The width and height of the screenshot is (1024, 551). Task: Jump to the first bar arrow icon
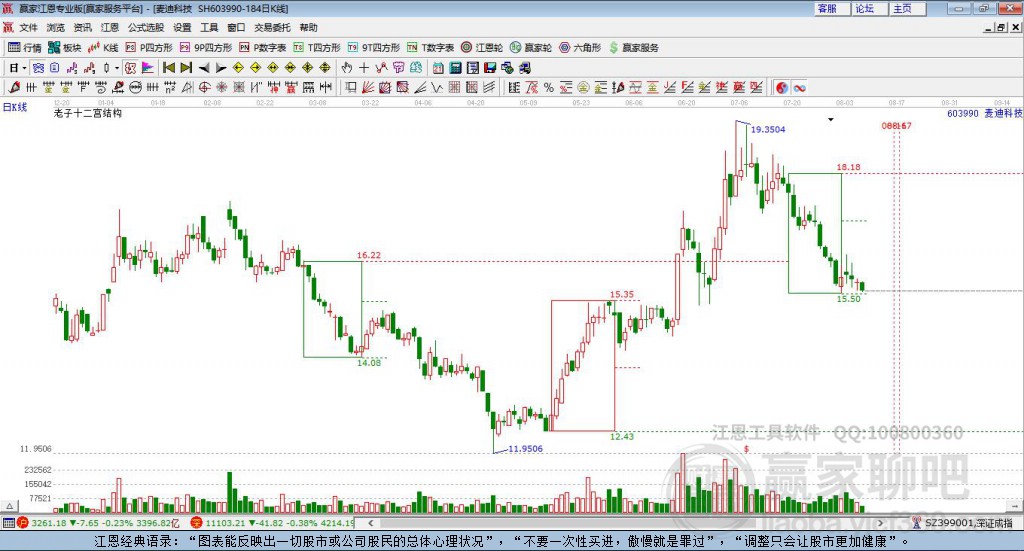(168, 67)
